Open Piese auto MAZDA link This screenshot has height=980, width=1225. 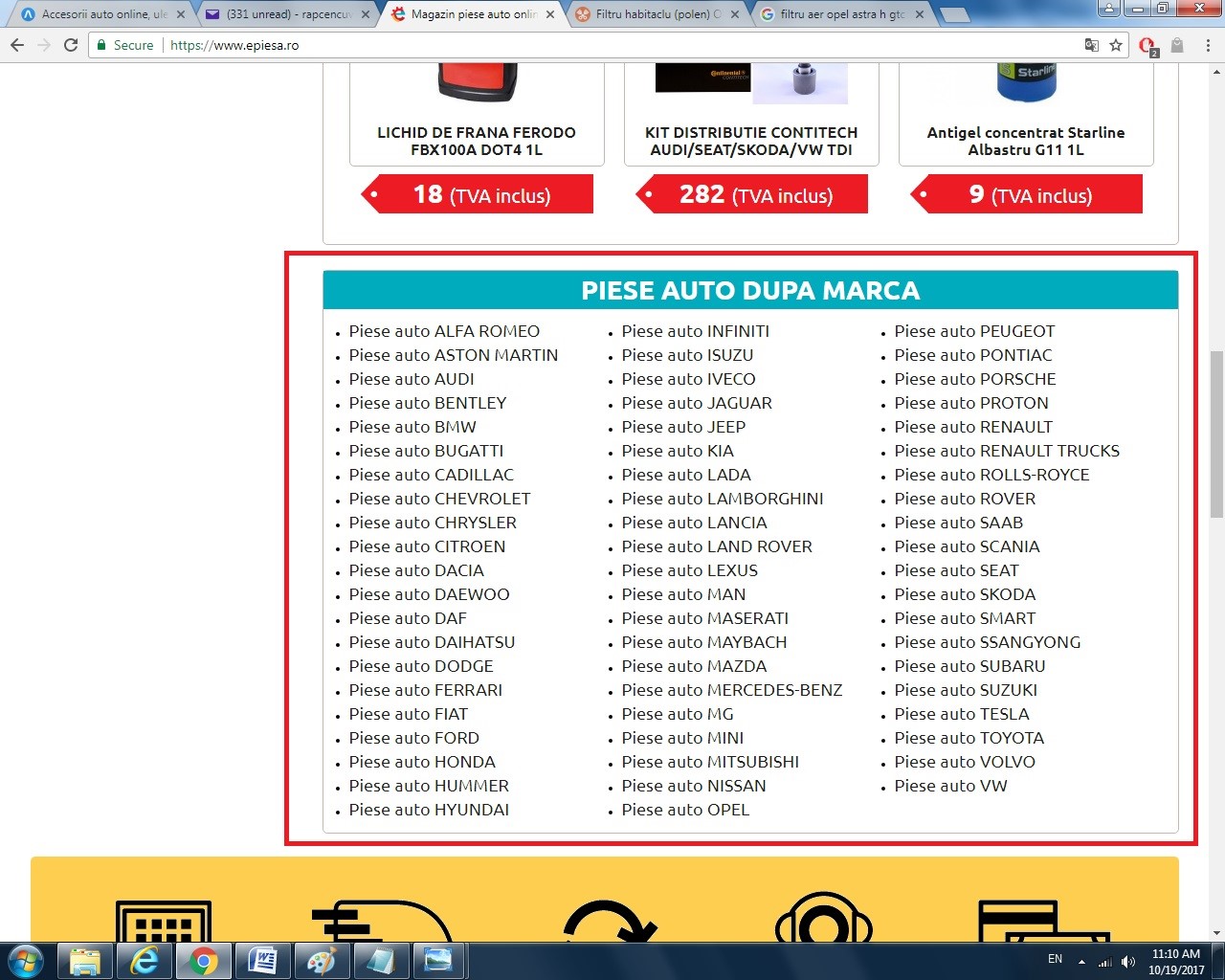coord(694,666)
